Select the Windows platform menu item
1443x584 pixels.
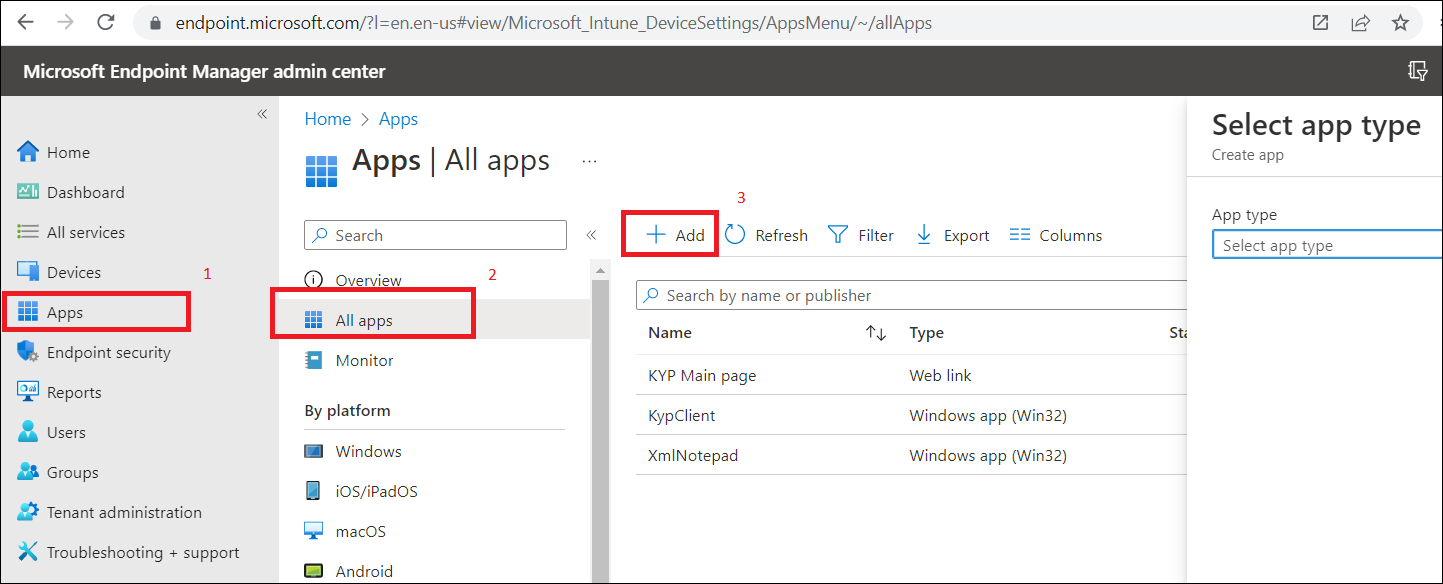tap(368, 451)
